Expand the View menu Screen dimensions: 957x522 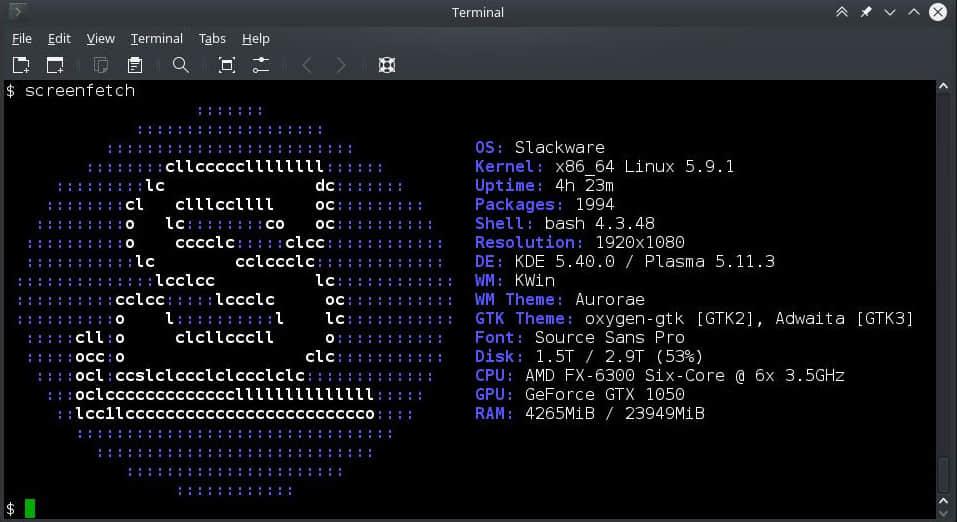click(100, 38)
